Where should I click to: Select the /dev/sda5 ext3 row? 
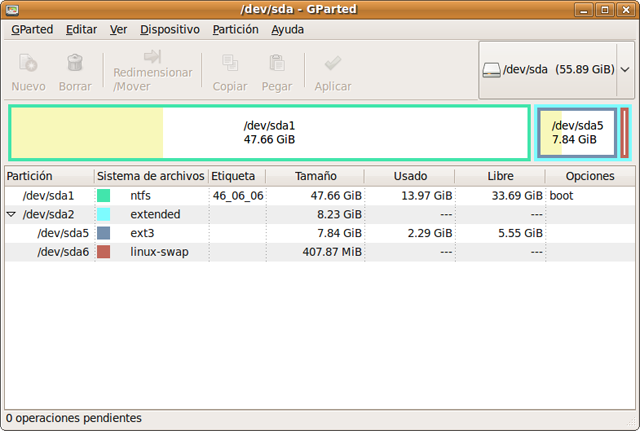click(x=300, y=233)
